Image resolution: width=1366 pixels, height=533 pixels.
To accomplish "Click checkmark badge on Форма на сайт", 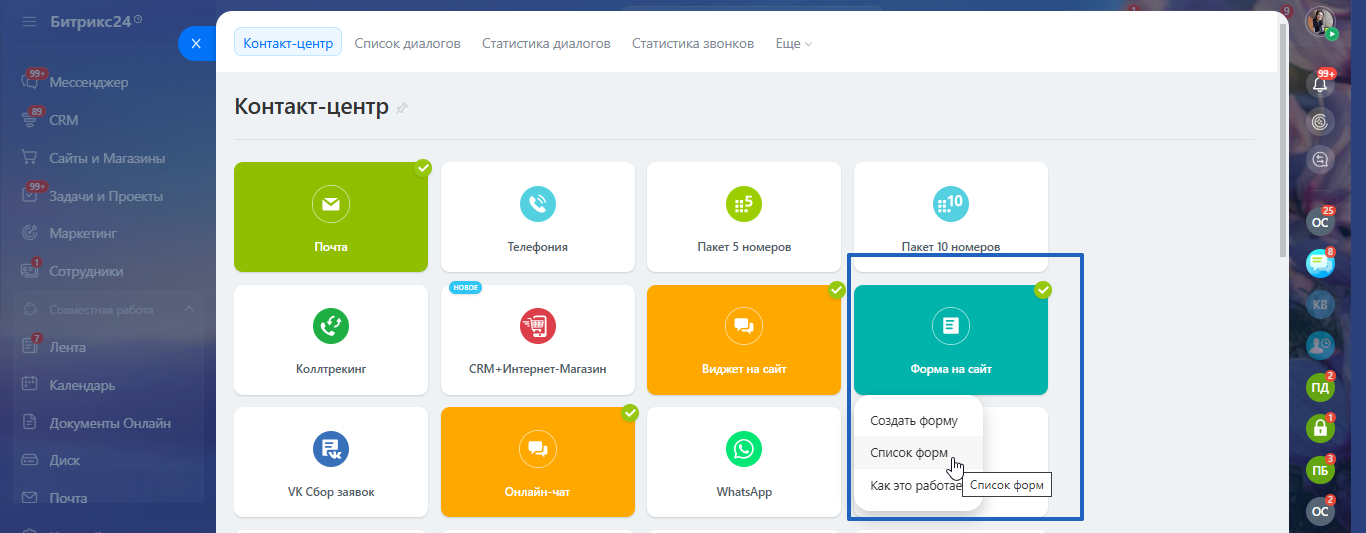I will point(1043,290).
